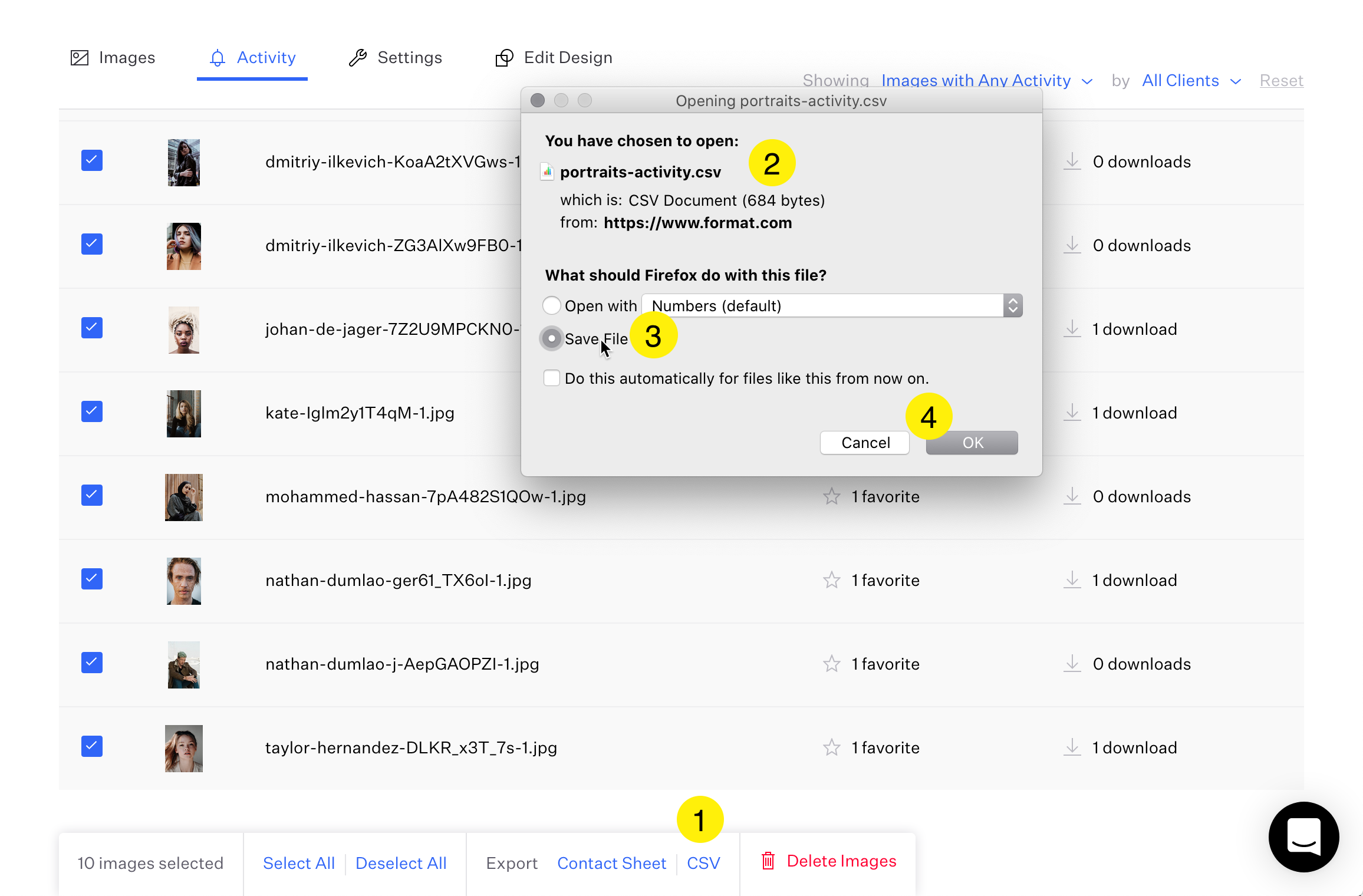Click the download icon for kate-Iglm2y1T4qM-1.jpg
1363x896 pixels.
tap(1072, 412)
